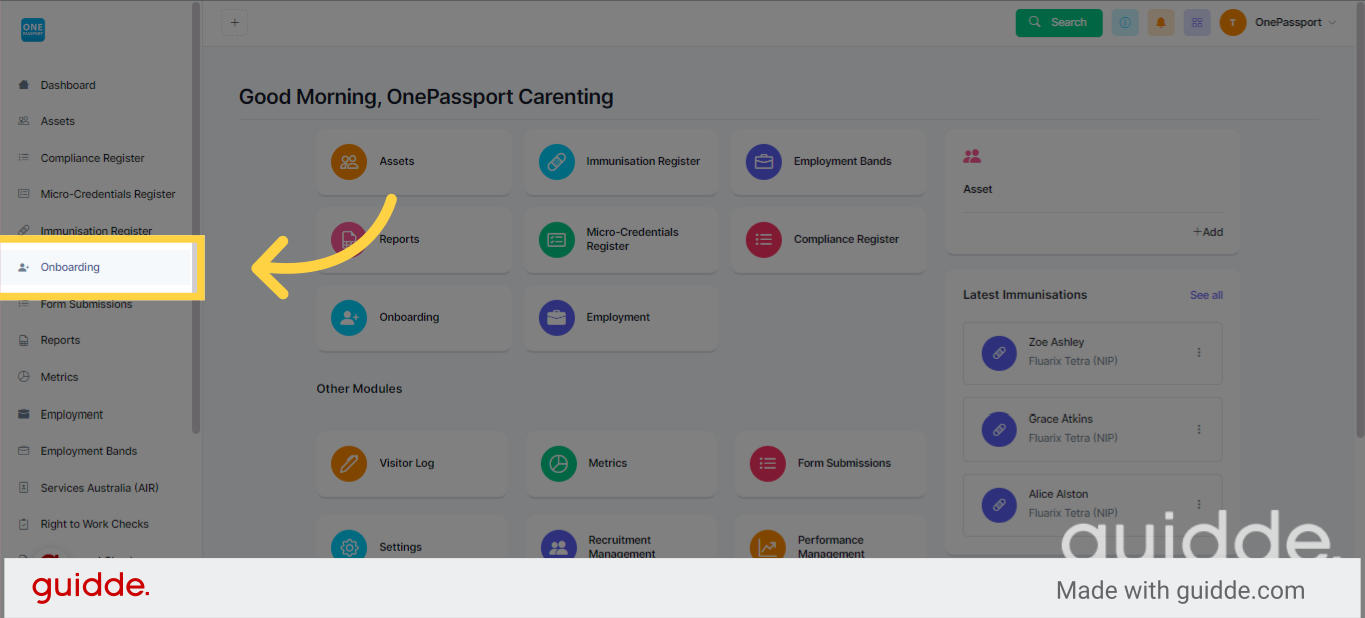Click the sidebar vertical scrollbar

196,218
